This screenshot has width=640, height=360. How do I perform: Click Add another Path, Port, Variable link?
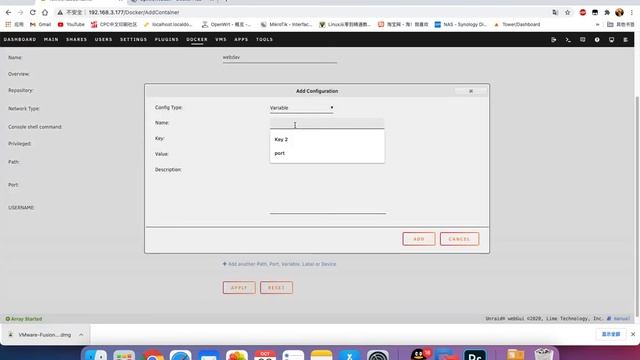pyautogui.click(x=280, y=264)
